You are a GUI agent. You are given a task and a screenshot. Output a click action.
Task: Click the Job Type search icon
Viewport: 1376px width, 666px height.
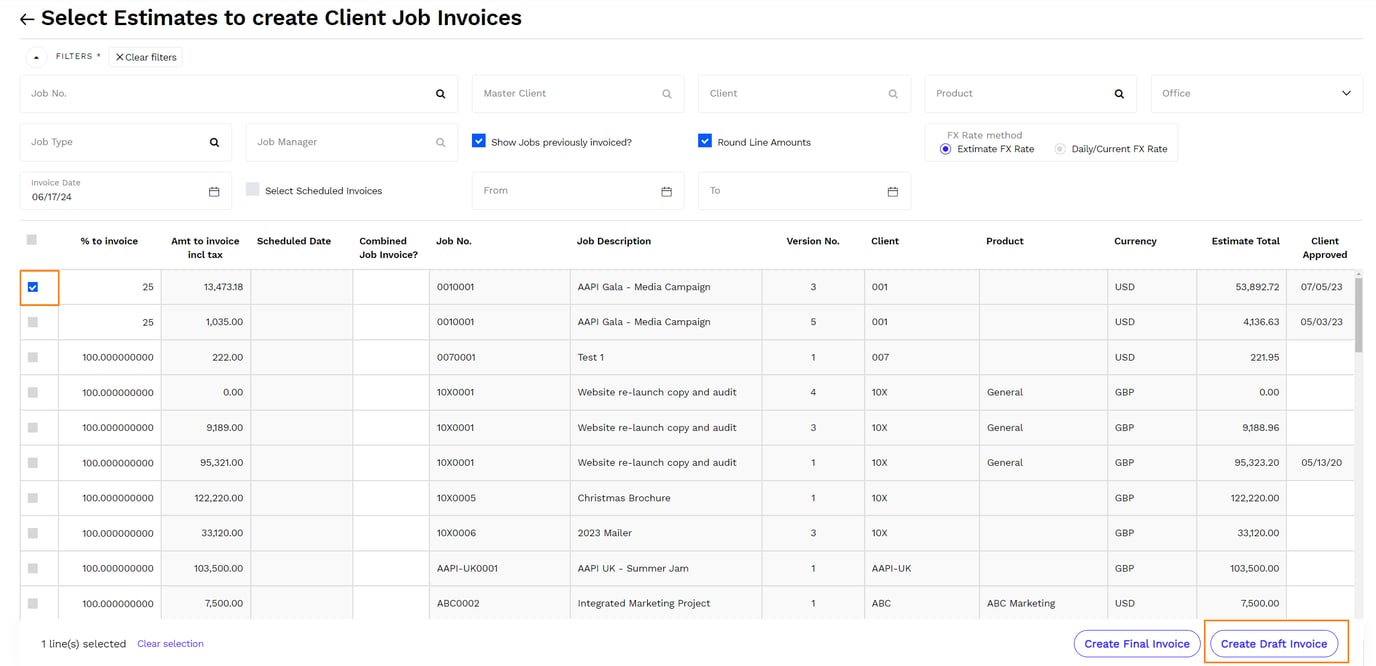click(x=214, y=143)
